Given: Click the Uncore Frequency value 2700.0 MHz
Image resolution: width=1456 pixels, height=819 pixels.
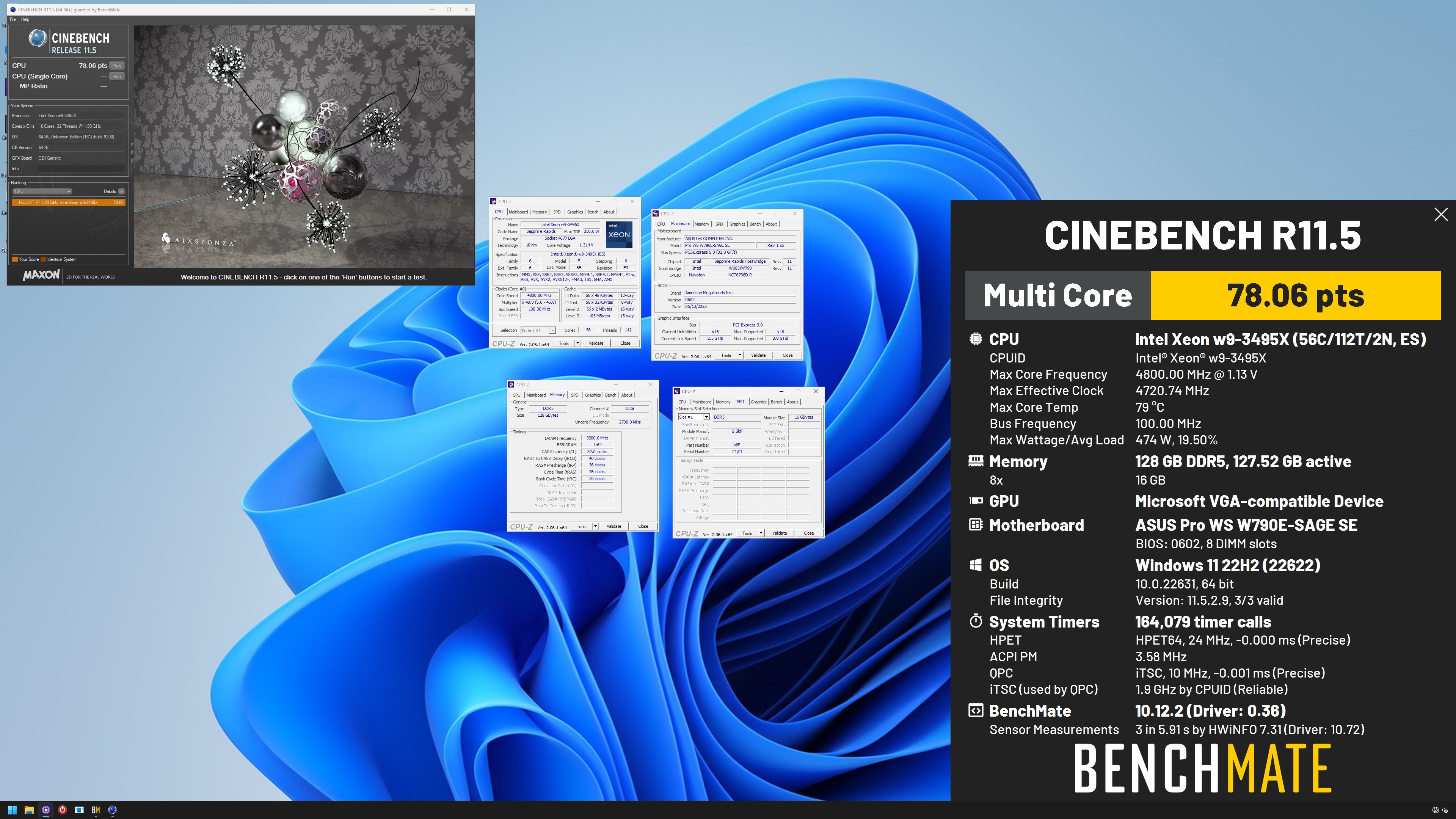Looking at the screenshot, I should pos(630,422).
